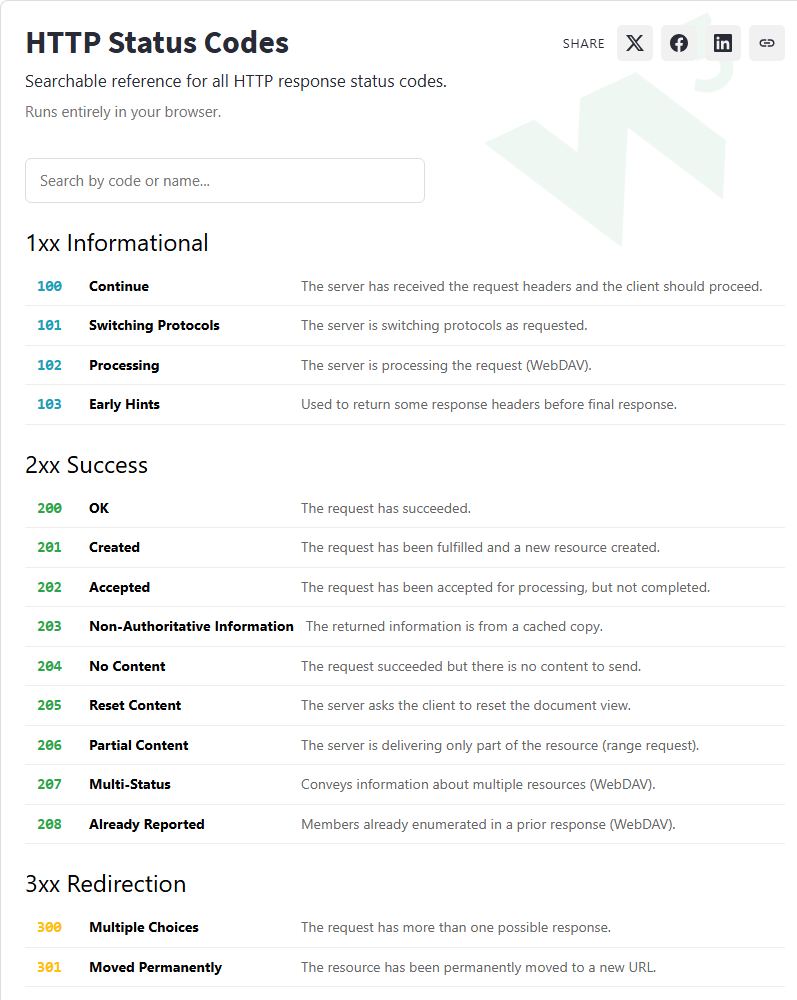Click the 207 Multi-Status entry
Screen dimensions: 797x1000
pos(405,785)
